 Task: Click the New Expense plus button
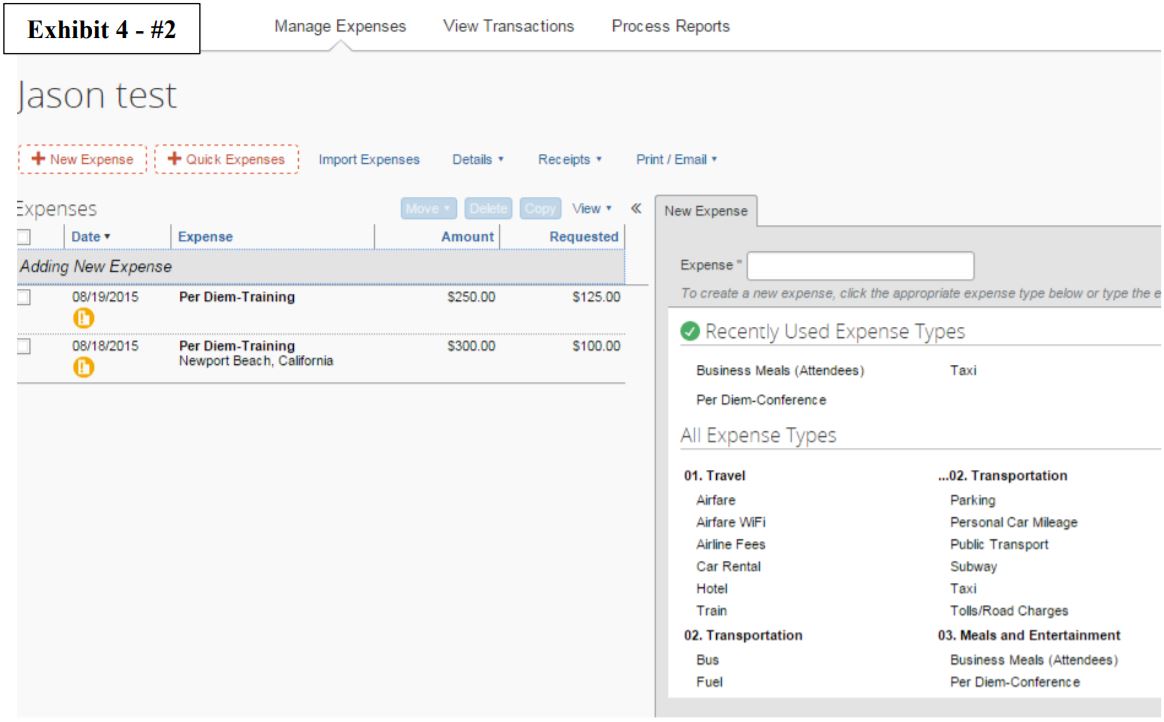pos(82,160)
